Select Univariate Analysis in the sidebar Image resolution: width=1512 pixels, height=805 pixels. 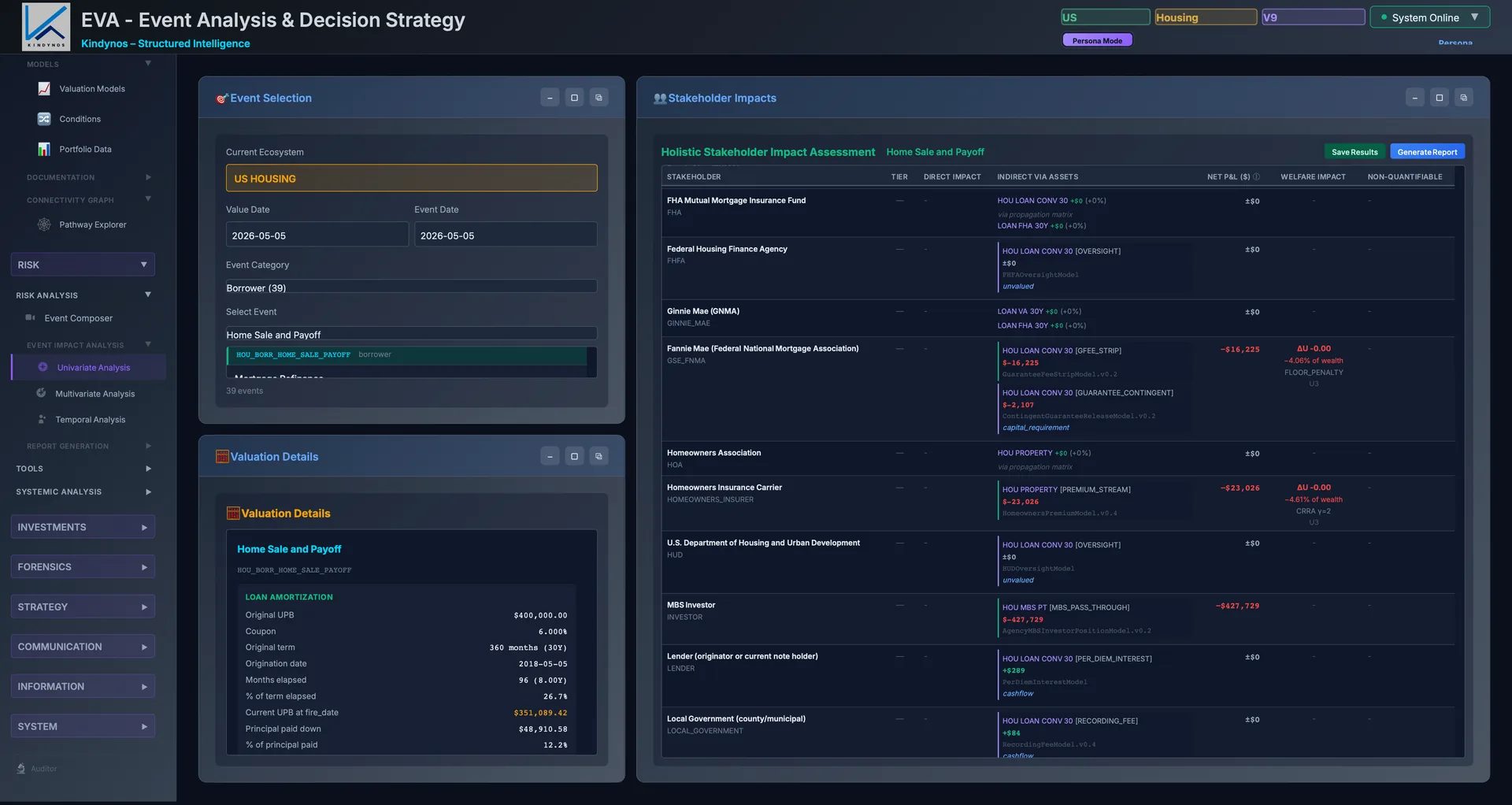pos(88,368)
